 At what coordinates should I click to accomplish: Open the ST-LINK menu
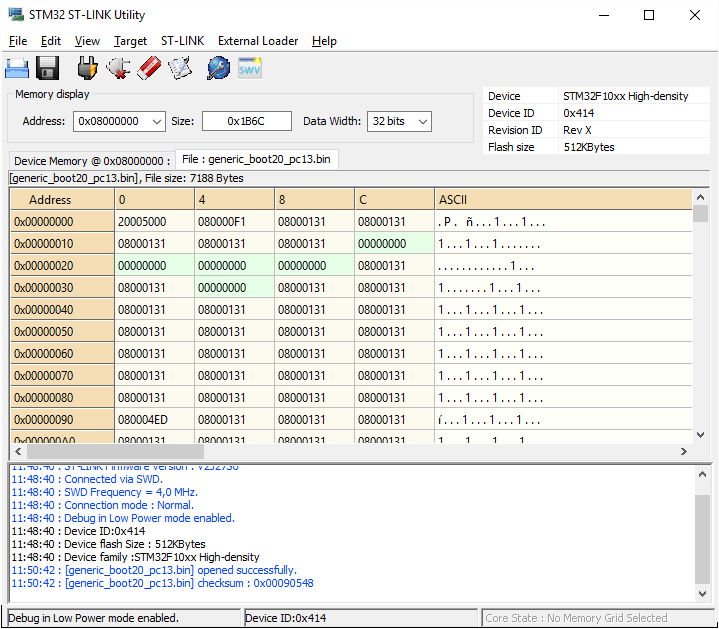coord(182,41)
